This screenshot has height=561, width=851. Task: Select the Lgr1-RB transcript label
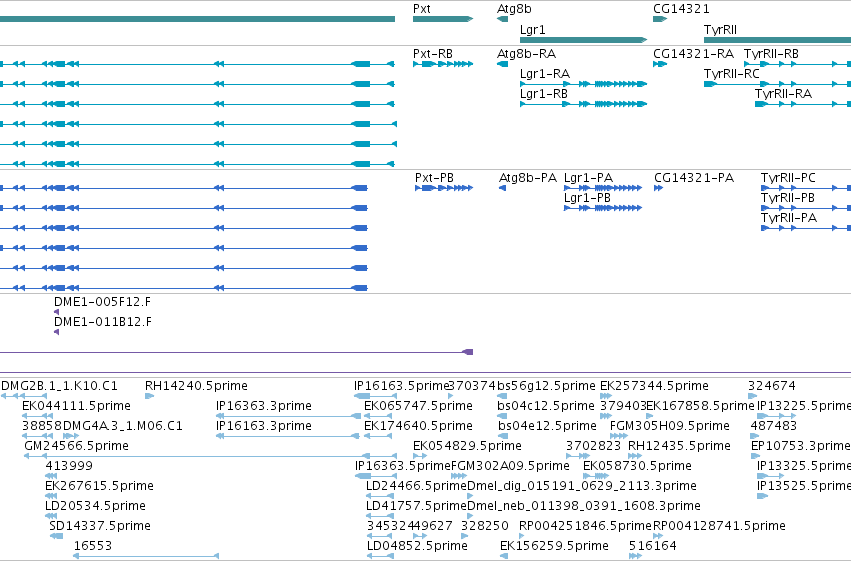point(544,94)
